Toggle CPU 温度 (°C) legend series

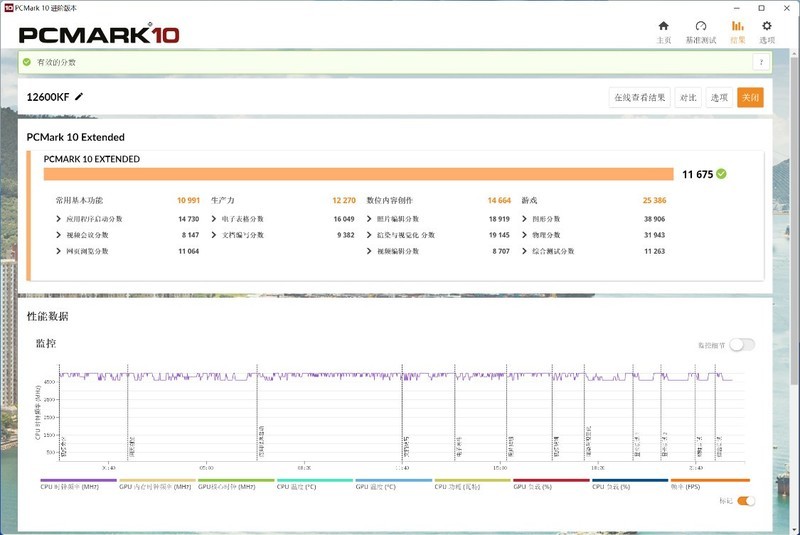click(315, 484)
